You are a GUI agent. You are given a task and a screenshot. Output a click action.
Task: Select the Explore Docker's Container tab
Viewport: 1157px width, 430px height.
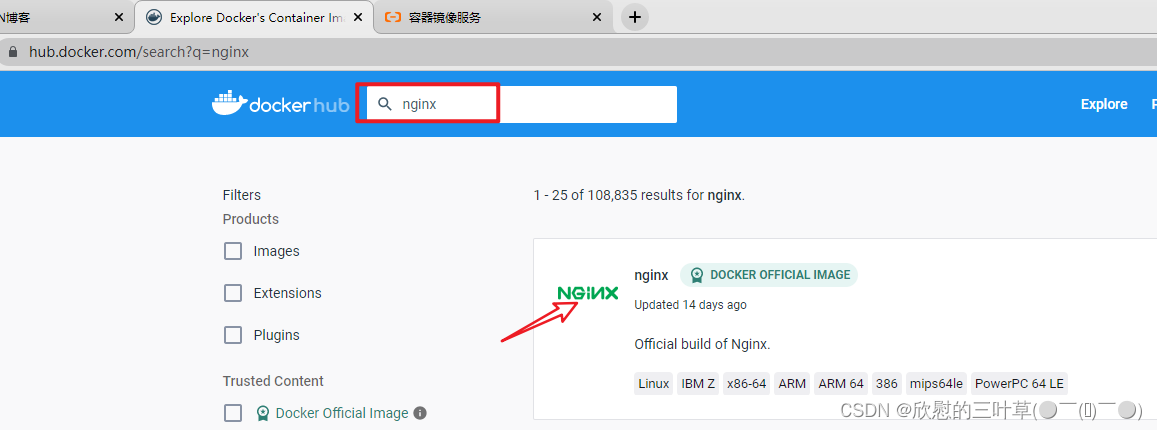(x=255, y=17)
